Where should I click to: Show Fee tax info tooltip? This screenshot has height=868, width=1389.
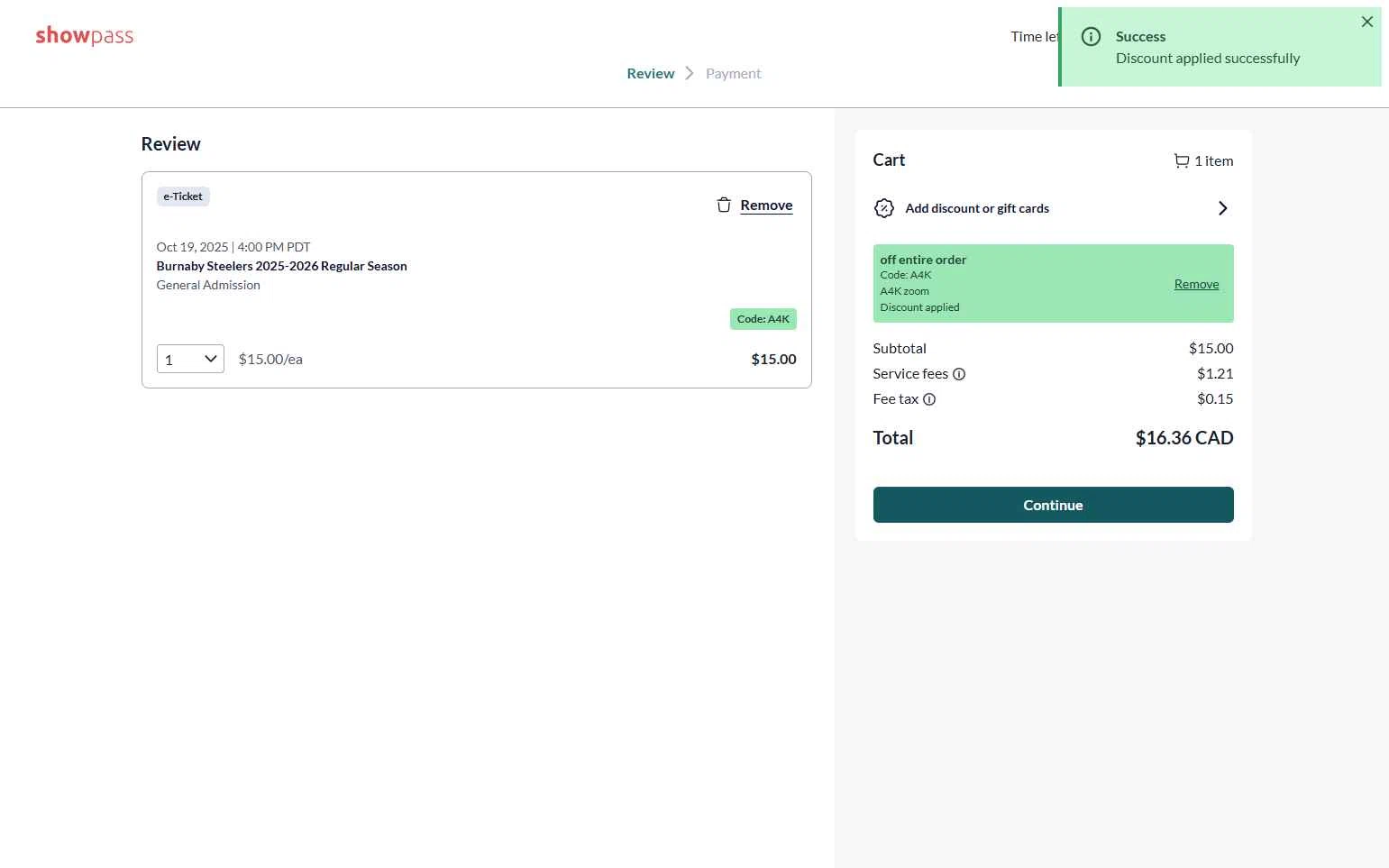929,399
